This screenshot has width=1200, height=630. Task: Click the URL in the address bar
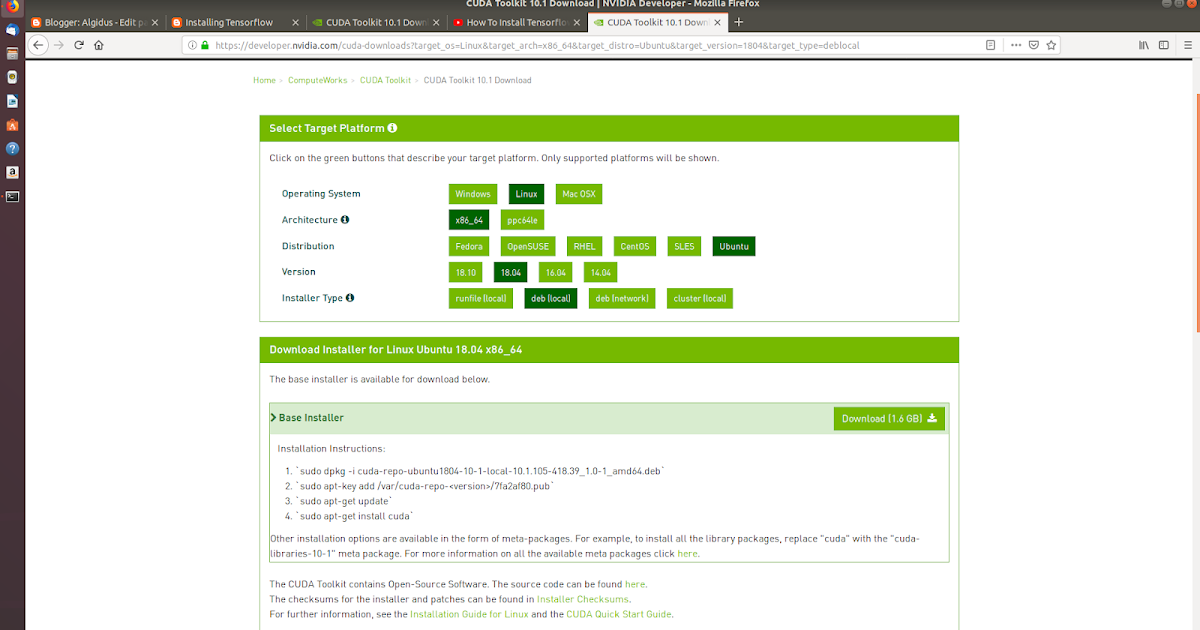tap(537, 45)
